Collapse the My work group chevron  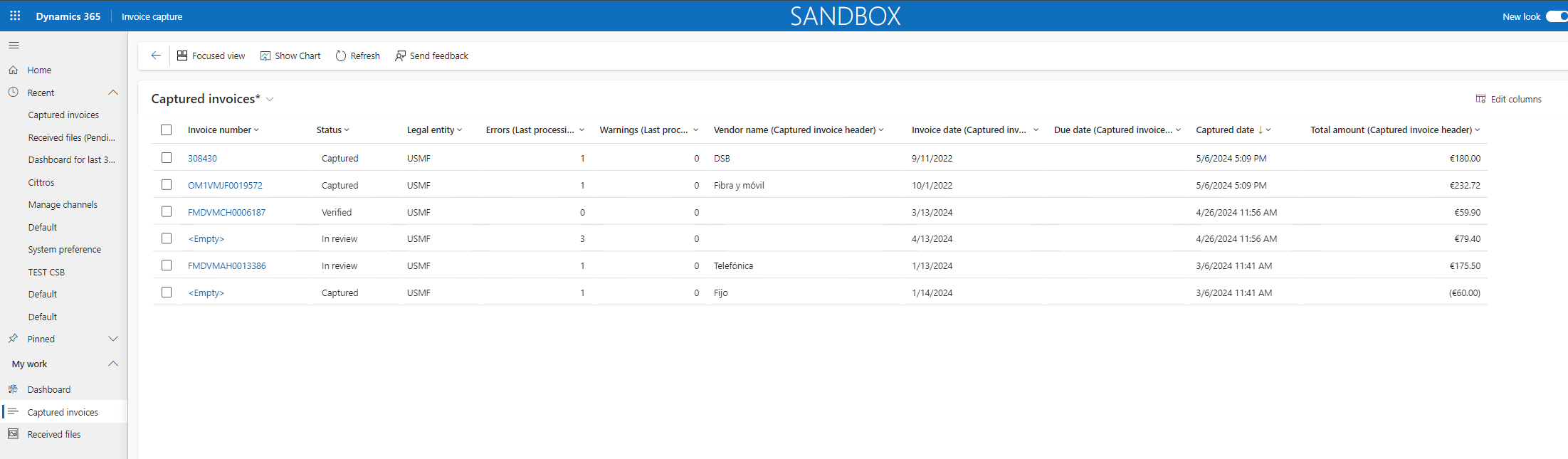(113, 364)
